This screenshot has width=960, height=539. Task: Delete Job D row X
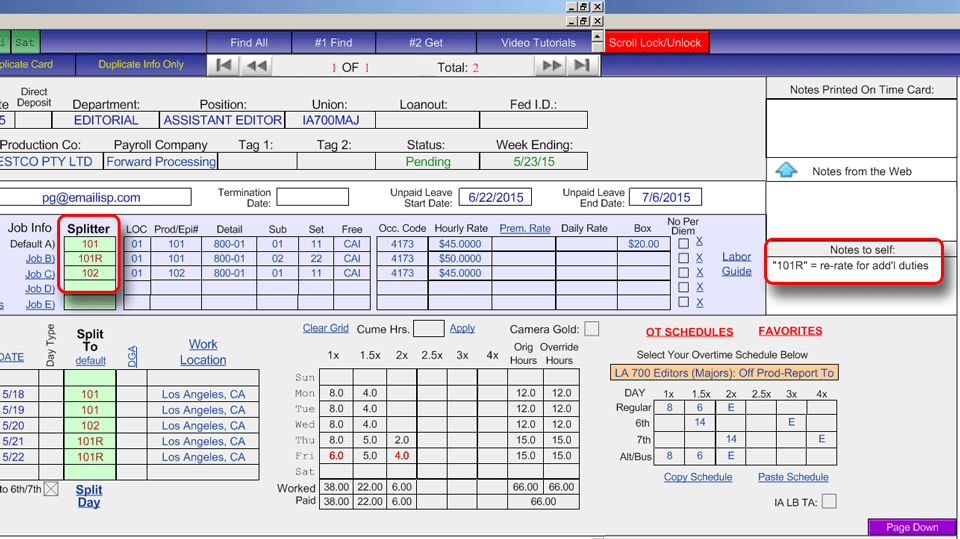(x=699, y=287)
